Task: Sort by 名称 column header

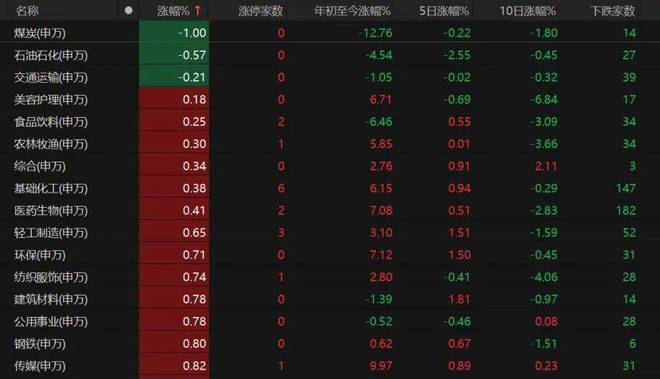Action: point(27,11)
